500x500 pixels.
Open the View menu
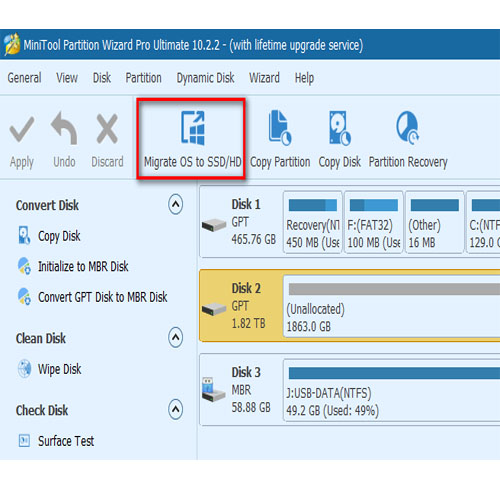click(67, 78)
